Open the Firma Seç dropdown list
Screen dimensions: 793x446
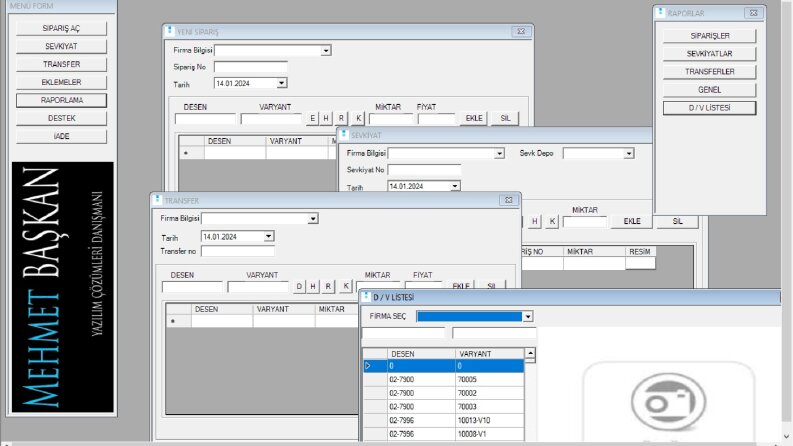click(x=527, y=317)
